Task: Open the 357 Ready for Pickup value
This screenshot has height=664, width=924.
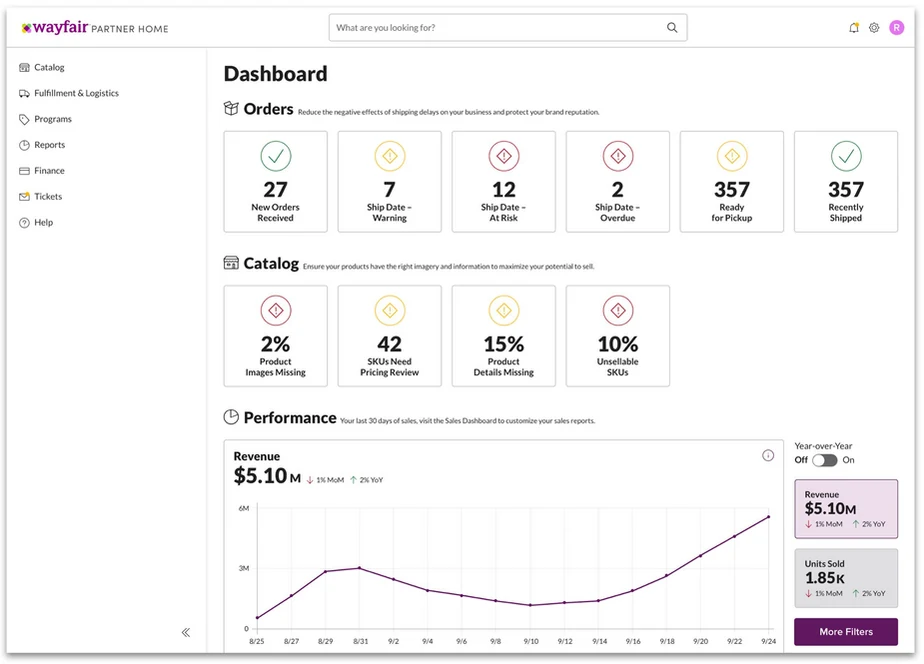Action: [x=732, y=190]
